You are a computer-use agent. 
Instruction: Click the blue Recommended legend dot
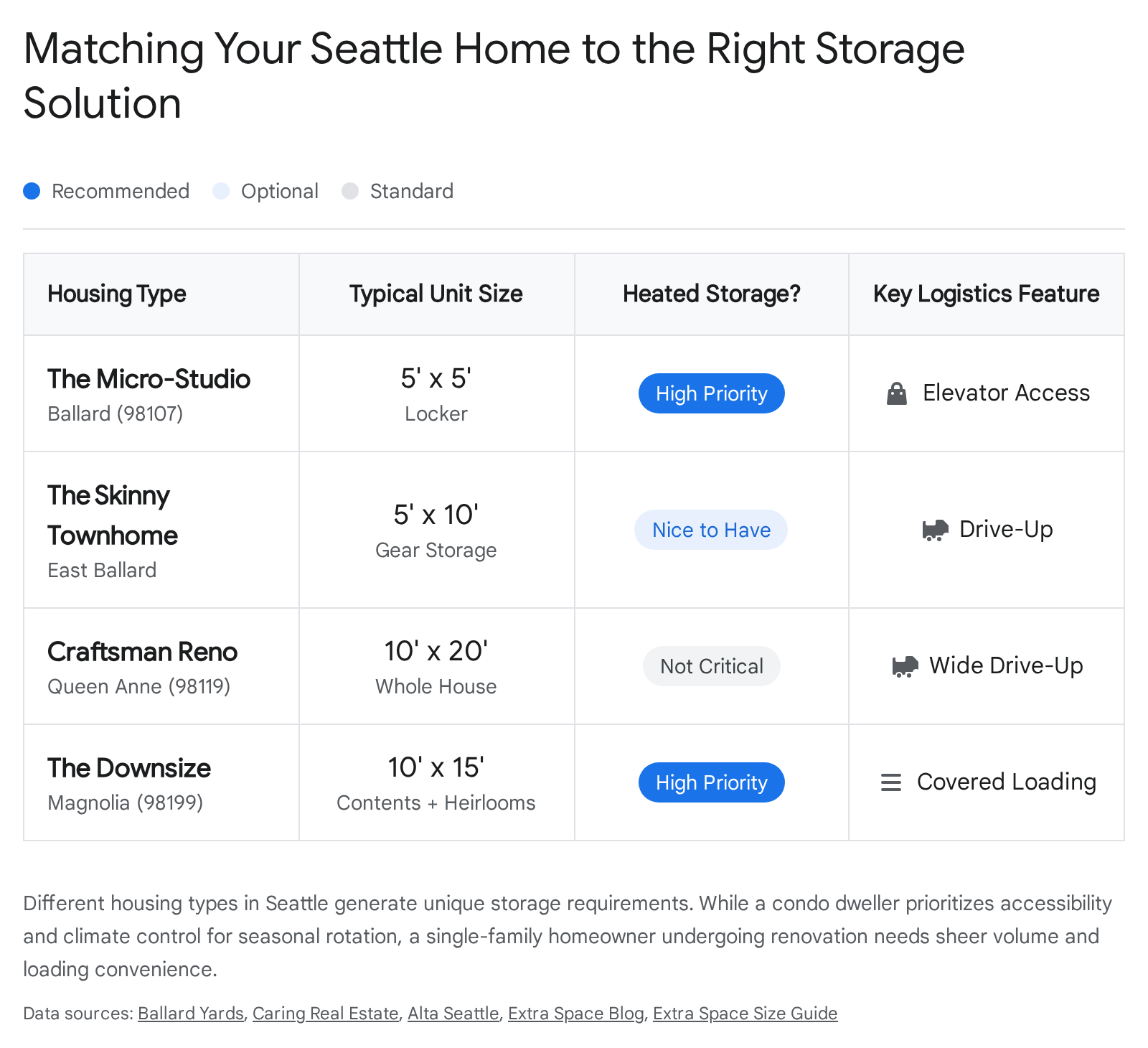point(32,191)
